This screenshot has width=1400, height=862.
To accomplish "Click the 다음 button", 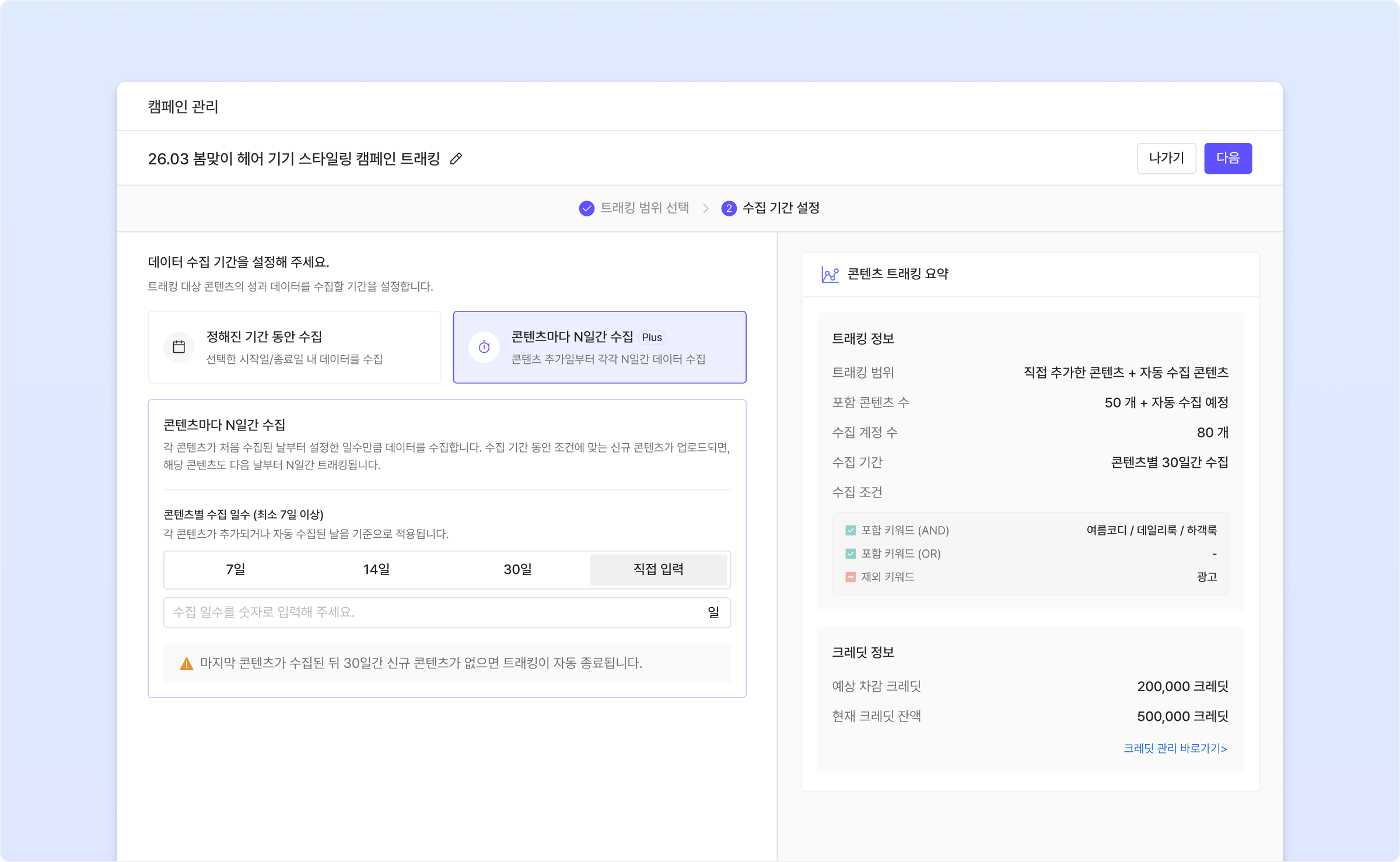I will [1228, 158].
